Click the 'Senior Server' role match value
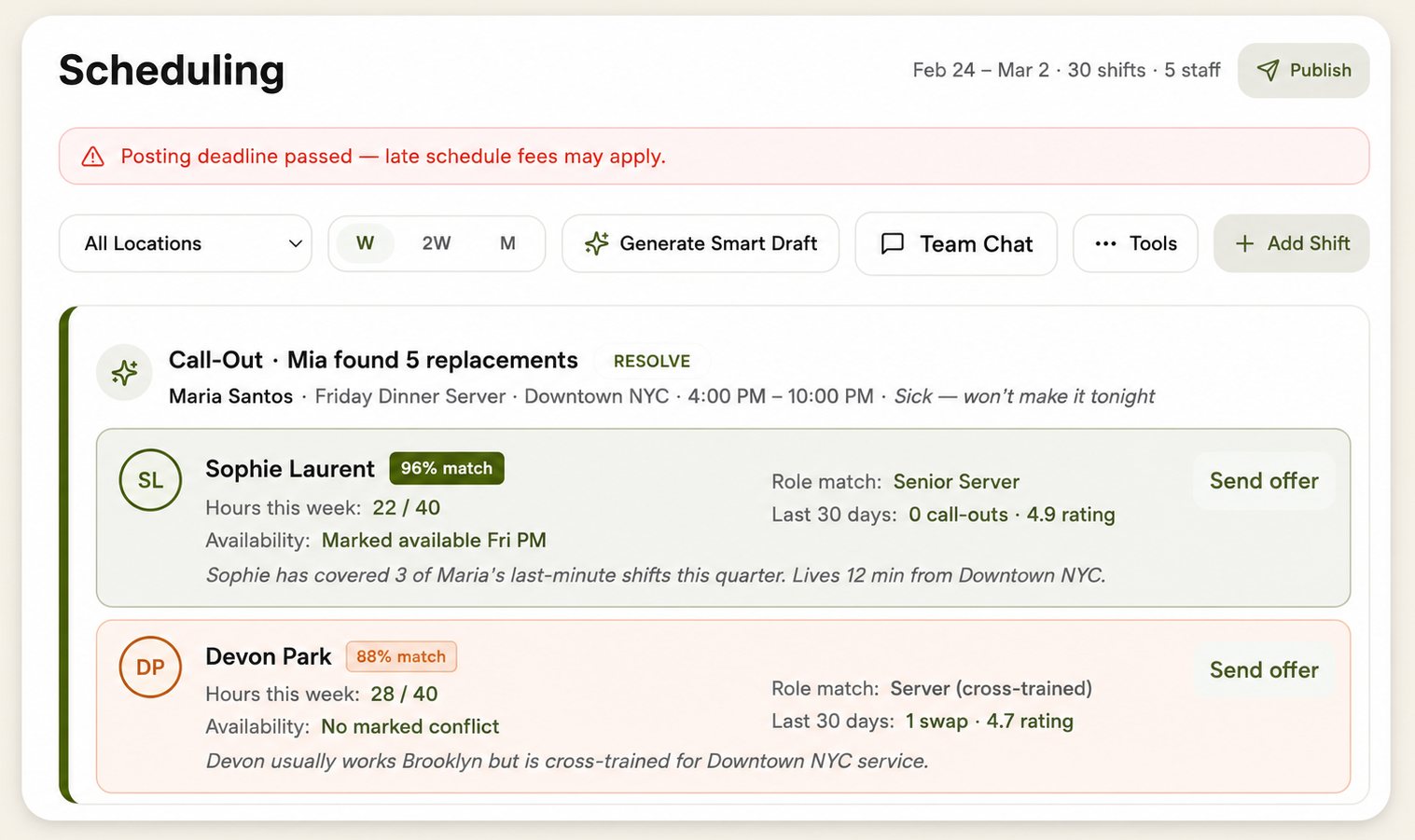The height and width of the screenshot is (840, 1415). [956, 482]
